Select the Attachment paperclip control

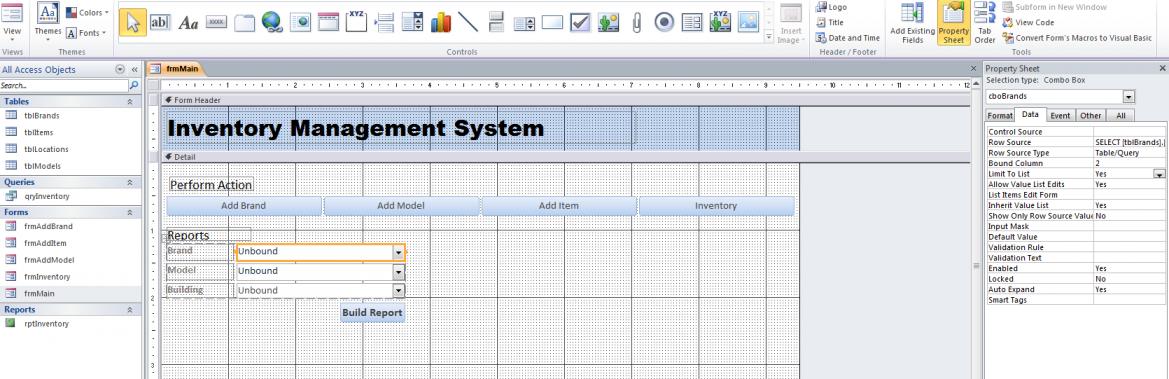(636, 22)
